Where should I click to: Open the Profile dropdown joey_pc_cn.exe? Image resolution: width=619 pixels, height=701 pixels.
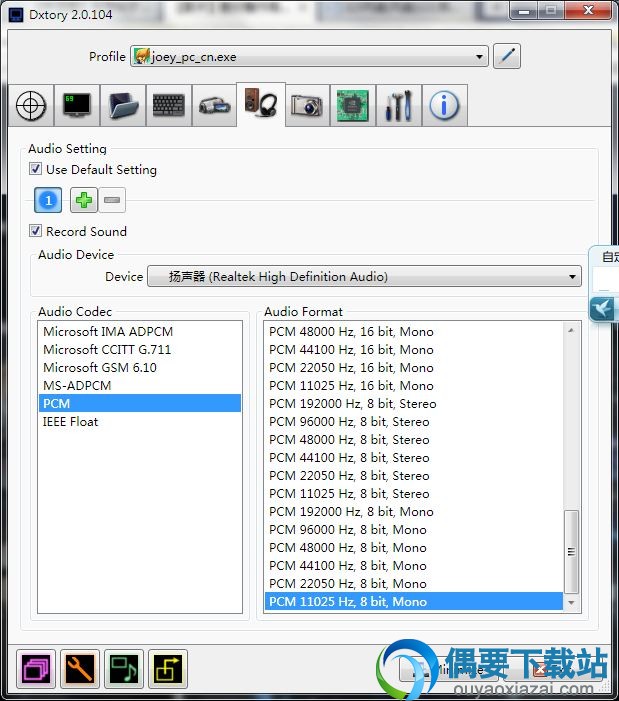pos(309,56)
